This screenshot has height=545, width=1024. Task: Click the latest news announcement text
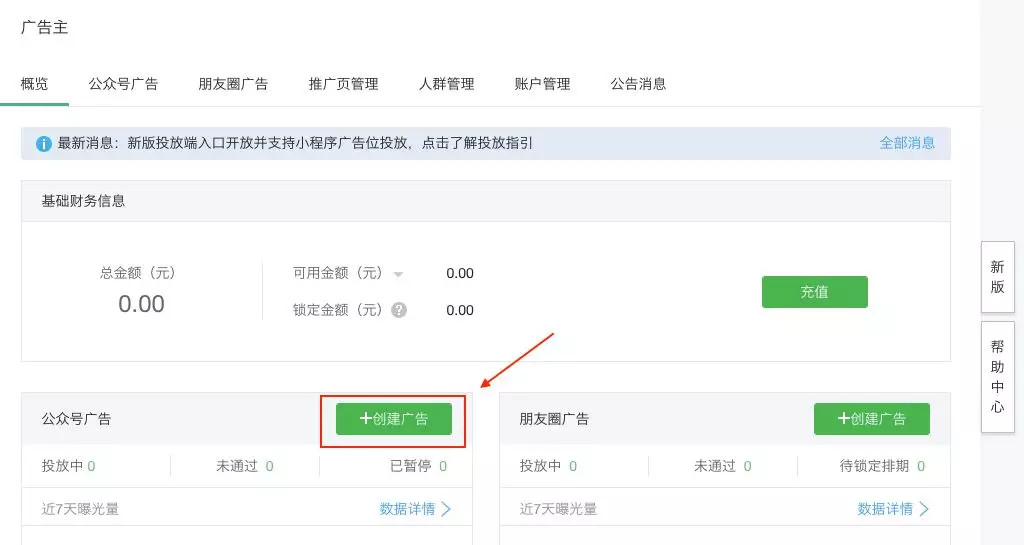295,143
